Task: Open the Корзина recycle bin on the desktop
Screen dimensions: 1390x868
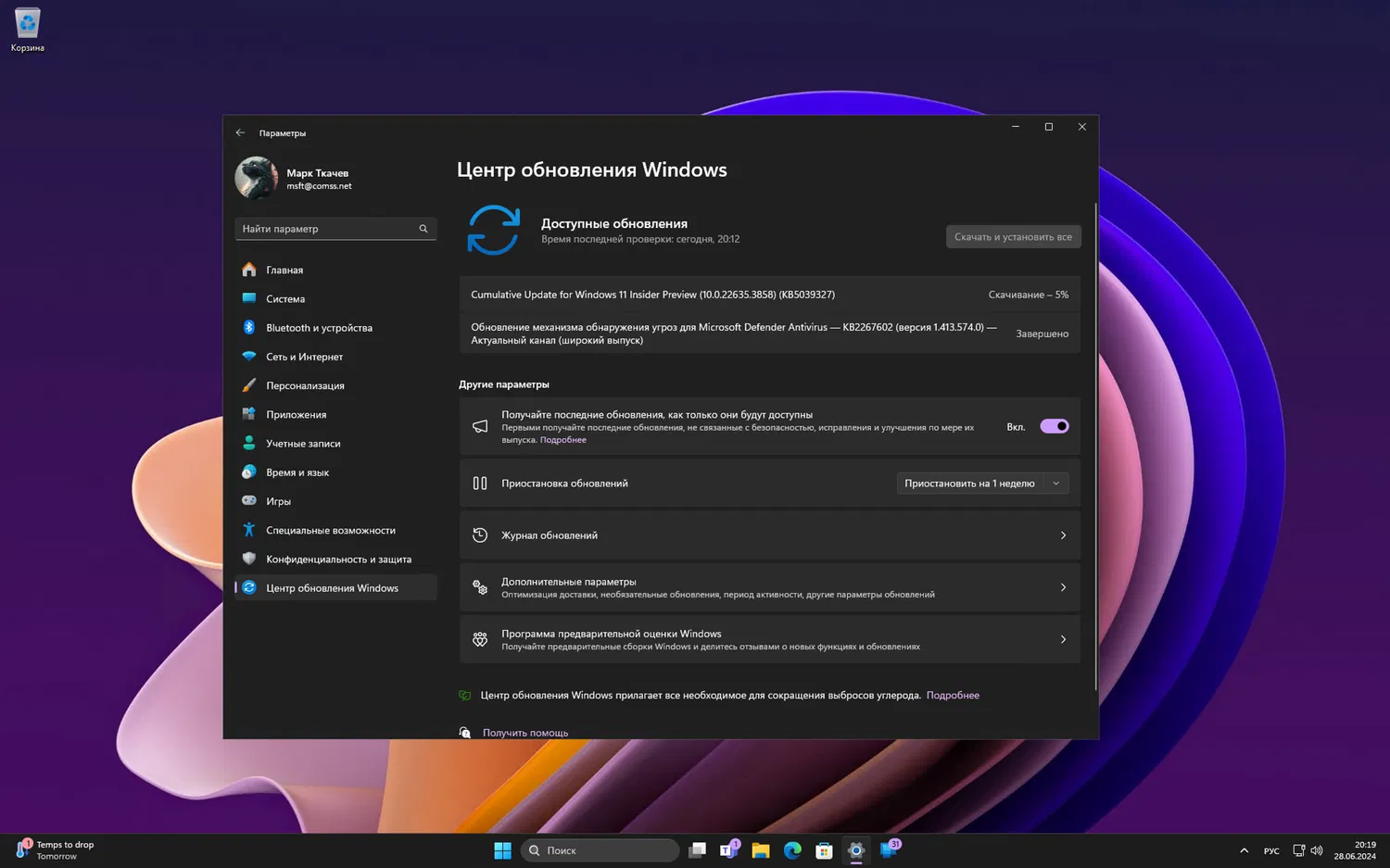Action: (27, 30)
